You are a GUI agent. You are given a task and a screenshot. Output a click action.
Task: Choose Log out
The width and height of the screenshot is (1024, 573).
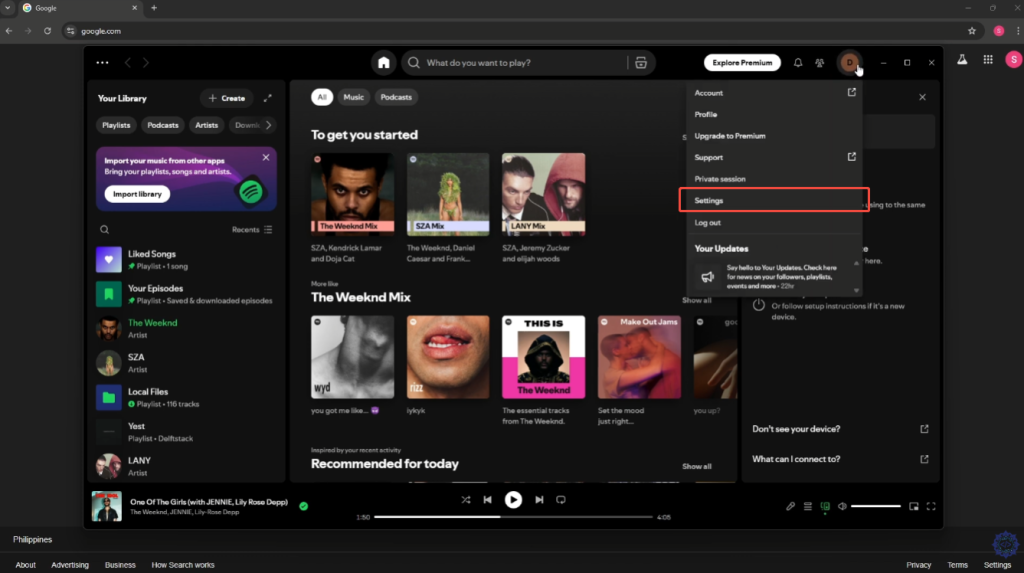pyautogui.click(x=774, y=223)
